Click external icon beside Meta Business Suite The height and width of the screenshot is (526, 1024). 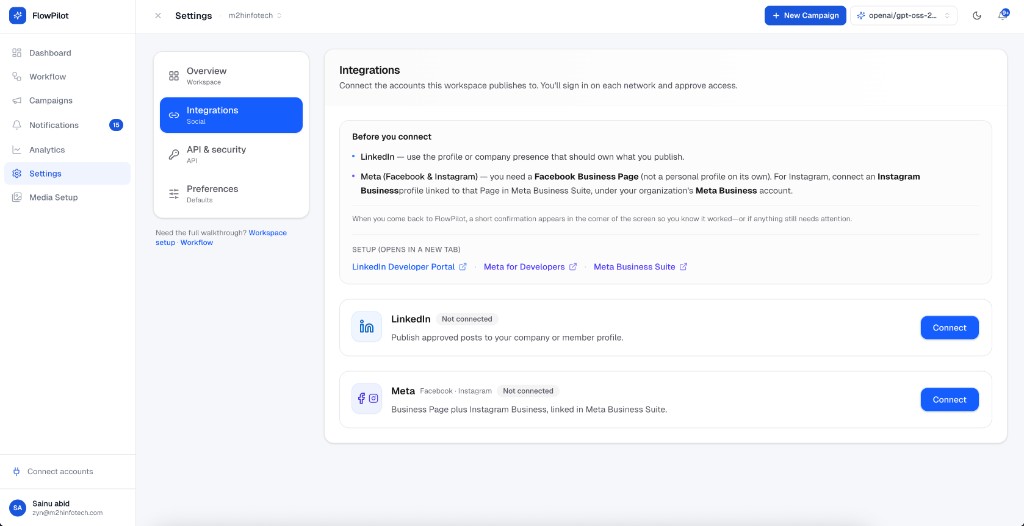684,267
